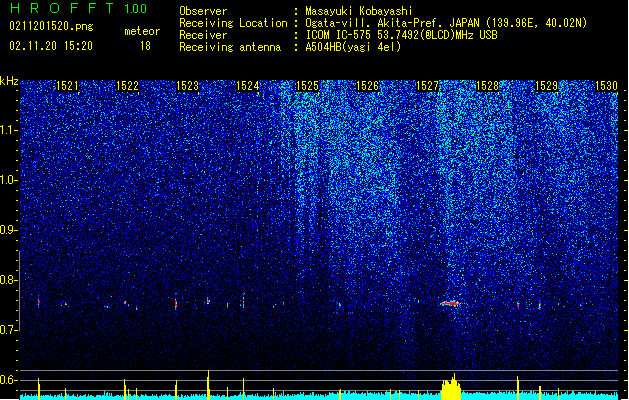The image size is (629, 400).
Task: Click the wide yellow intensity peak after 1527
Action: pyautogui.click(x=451, y=387)
